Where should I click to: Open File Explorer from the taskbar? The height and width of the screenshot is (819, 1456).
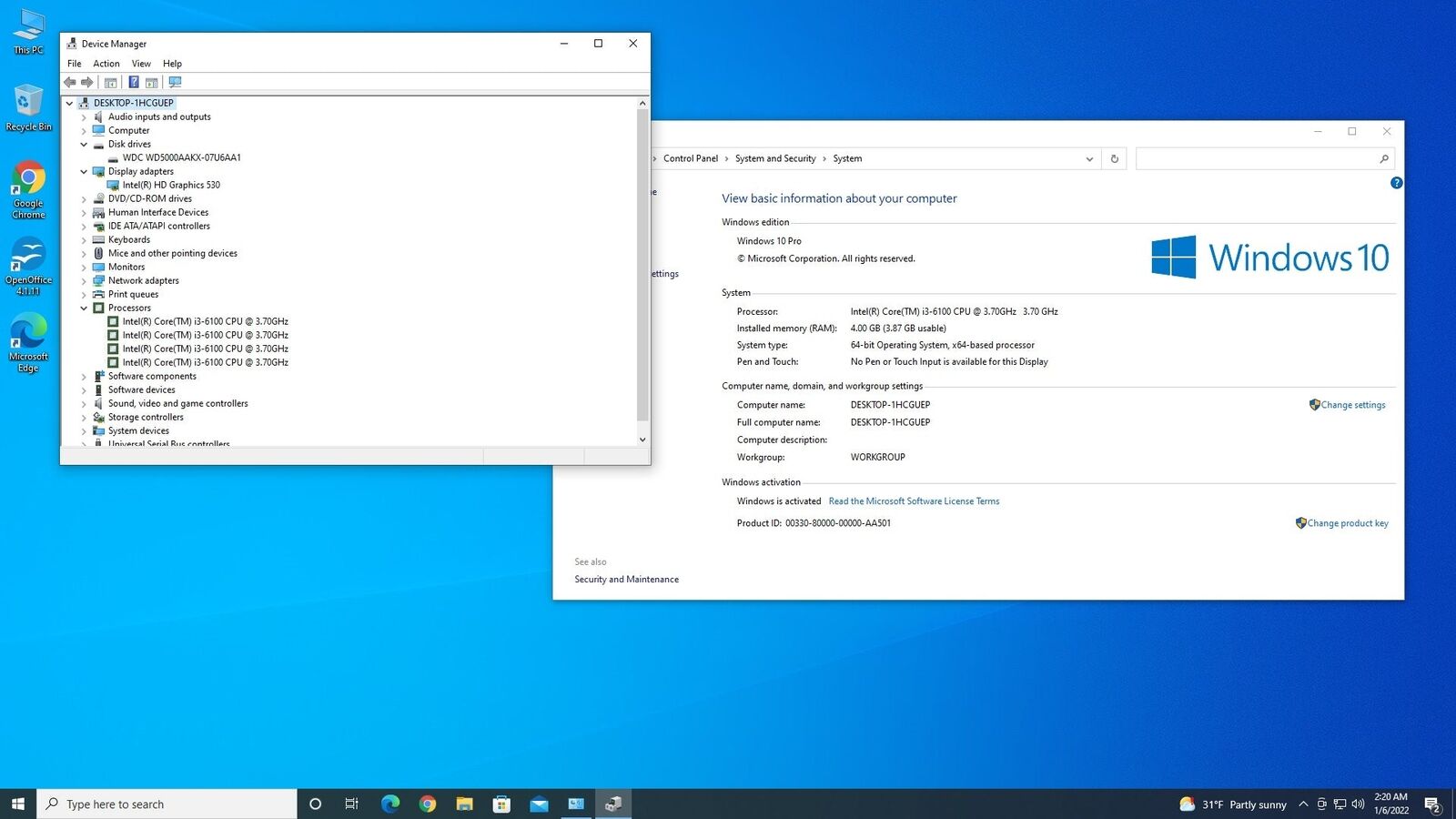[464, 804]
